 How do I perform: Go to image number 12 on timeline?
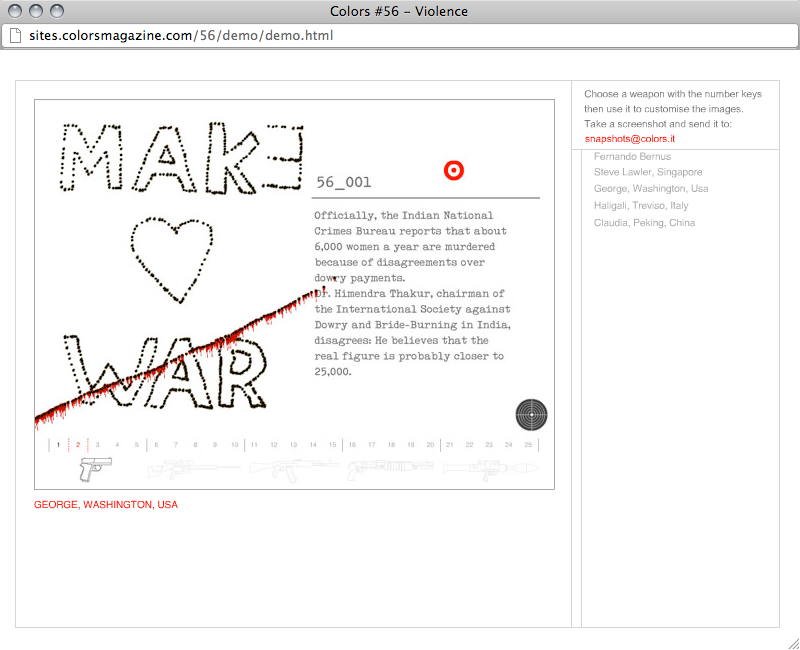tap(274, 445)
